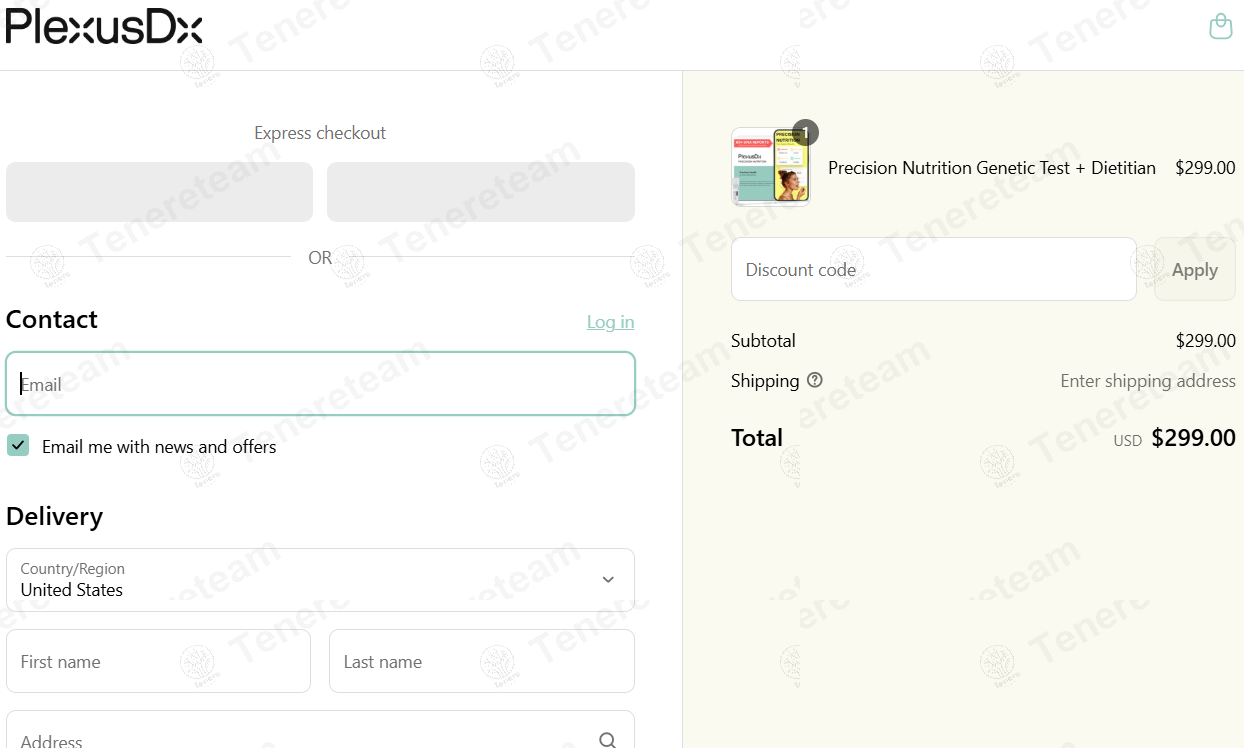Select the left express checkout button

pyautogui.click(x=159, y=192)
